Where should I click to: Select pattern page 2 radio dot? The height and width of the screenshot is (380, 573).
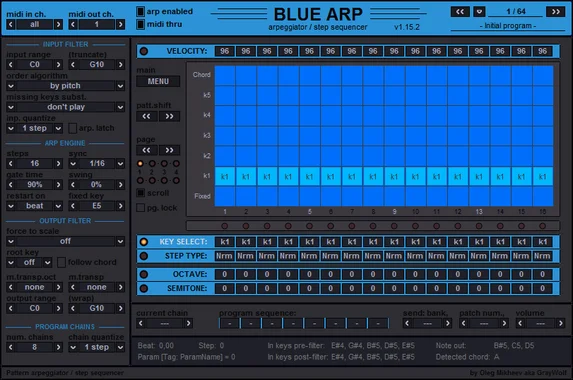[152, 164]
